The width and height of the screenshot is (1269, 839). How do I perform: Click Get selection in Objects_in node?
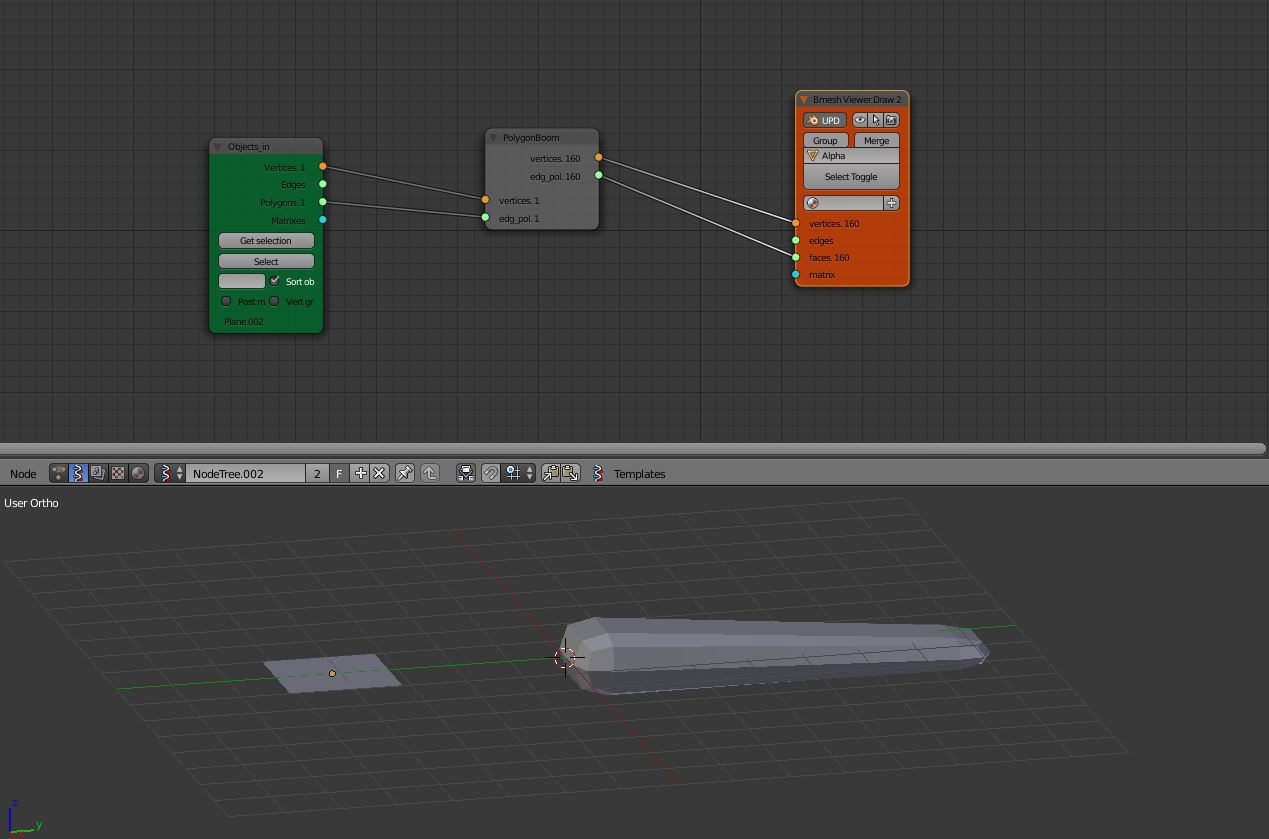[266, 241]
